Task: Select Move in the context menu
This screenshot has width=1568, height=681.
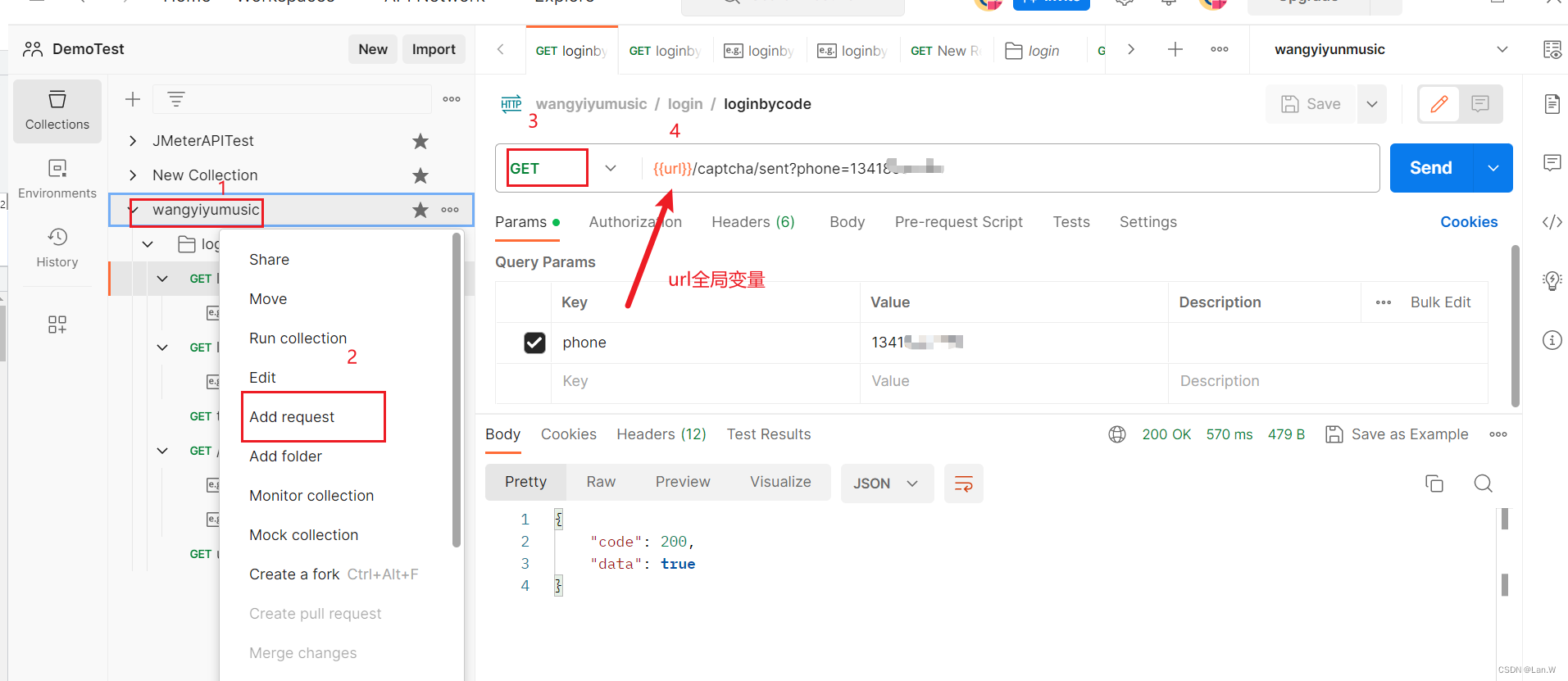Action: [x=268, y=299]
